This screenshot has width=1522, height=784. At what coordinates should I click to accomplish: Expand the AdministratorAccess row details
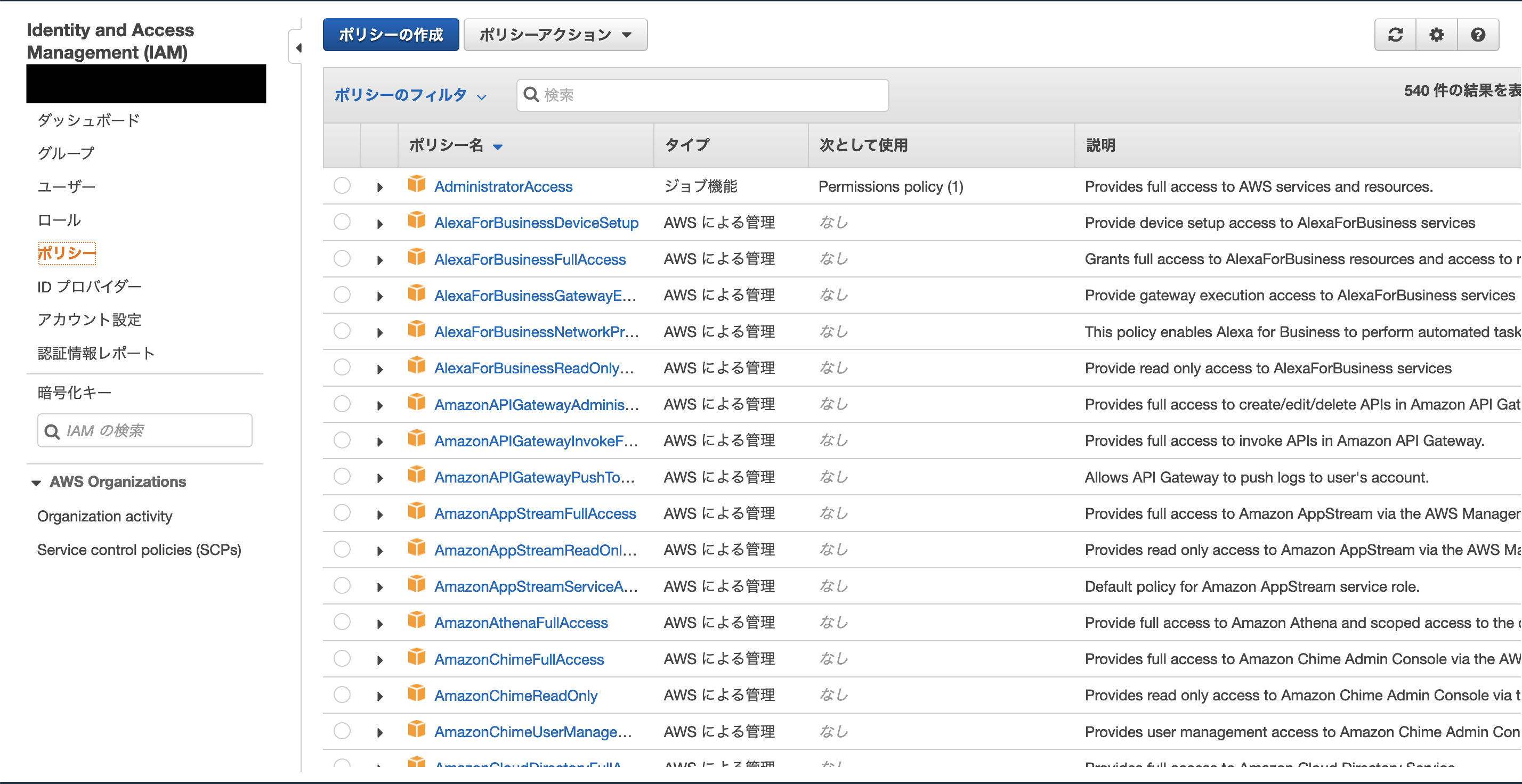tap(380, 187)
